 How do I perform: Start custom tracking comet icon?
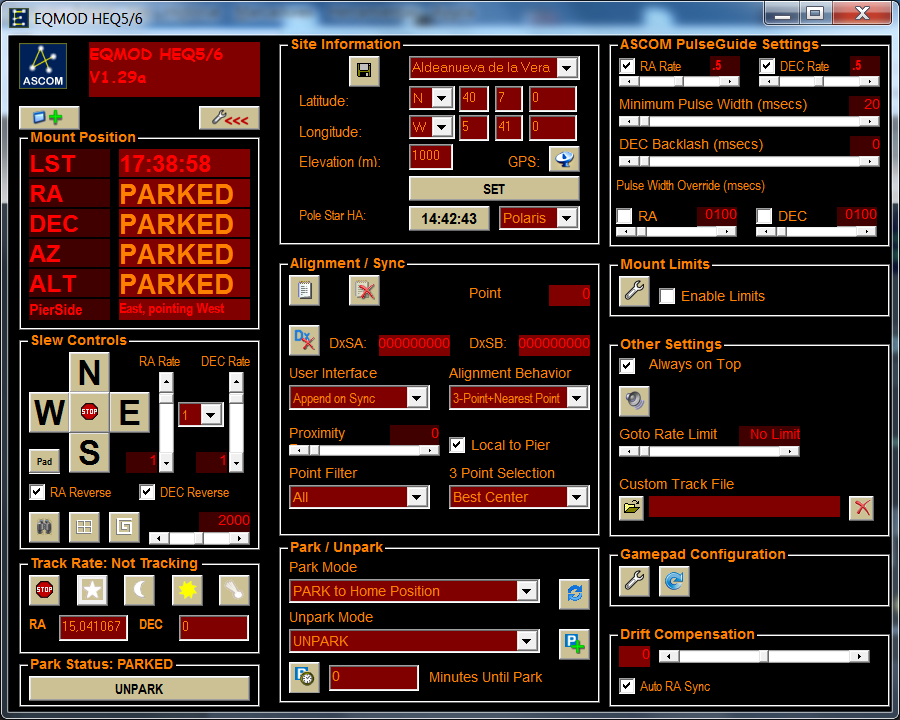234,590
